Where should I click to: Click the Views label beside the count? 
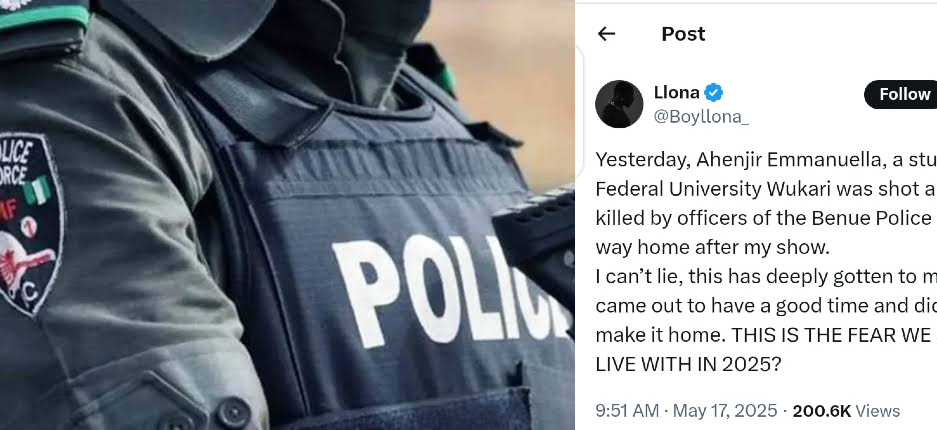[x=878, y=411]
